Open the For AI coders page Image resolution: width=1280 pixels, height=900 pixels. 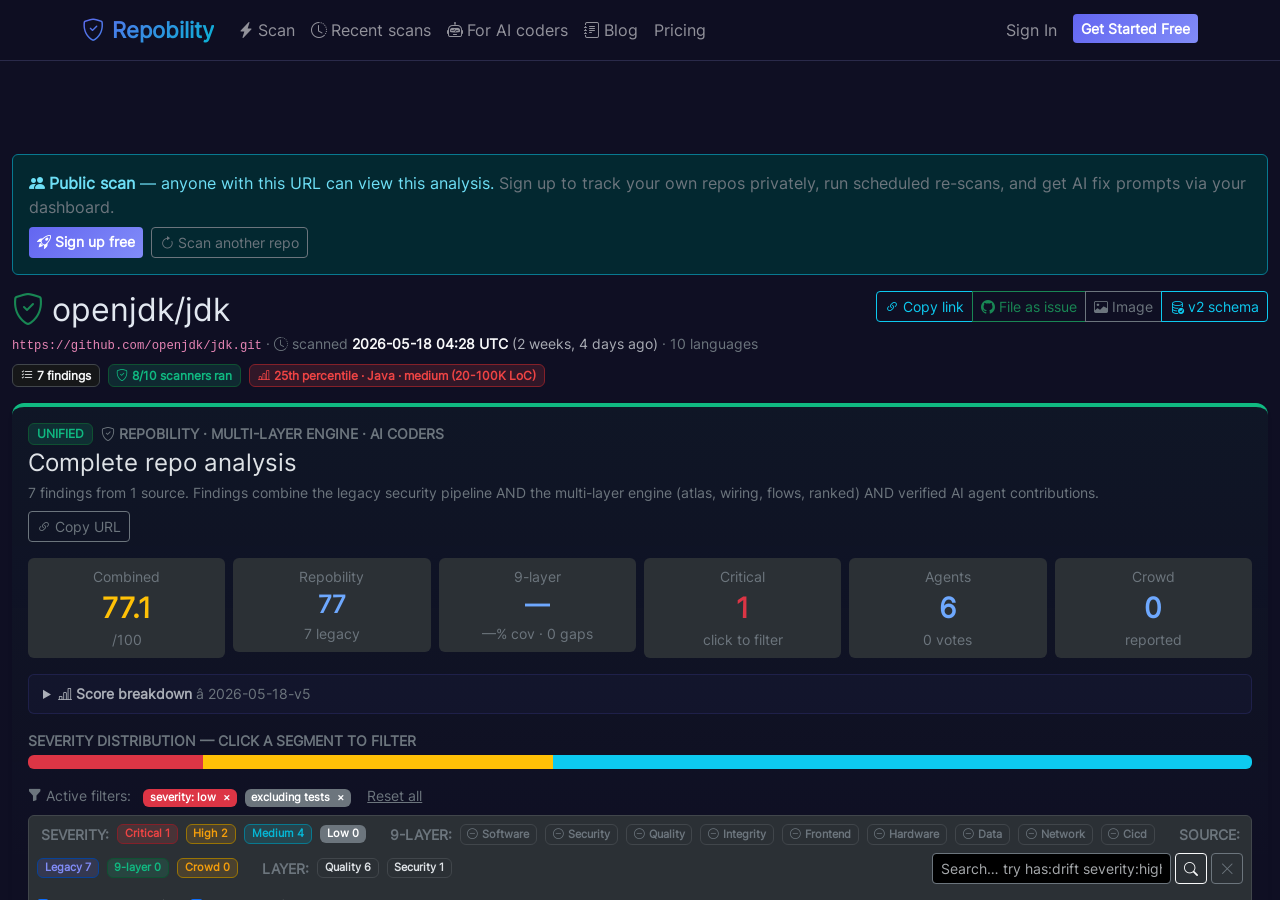507,30
